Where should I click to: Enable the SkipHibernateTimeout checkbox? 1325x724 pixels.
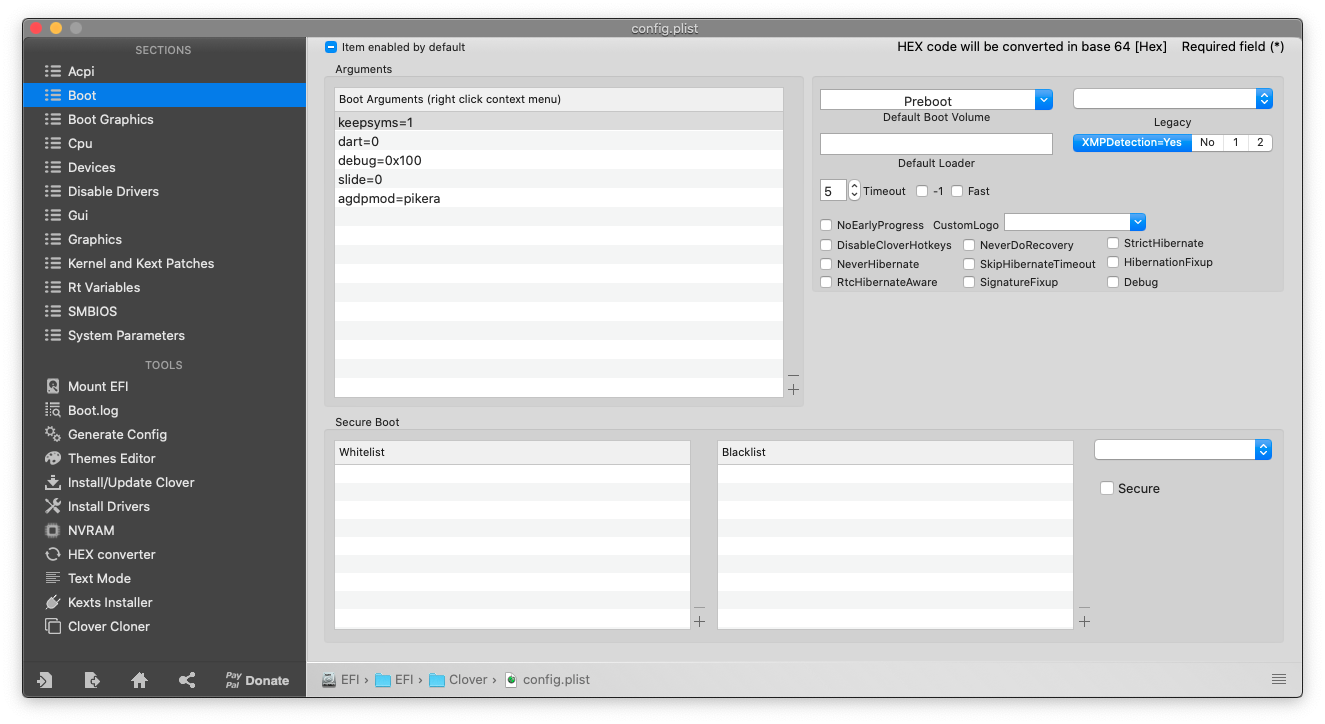[969, 264]
